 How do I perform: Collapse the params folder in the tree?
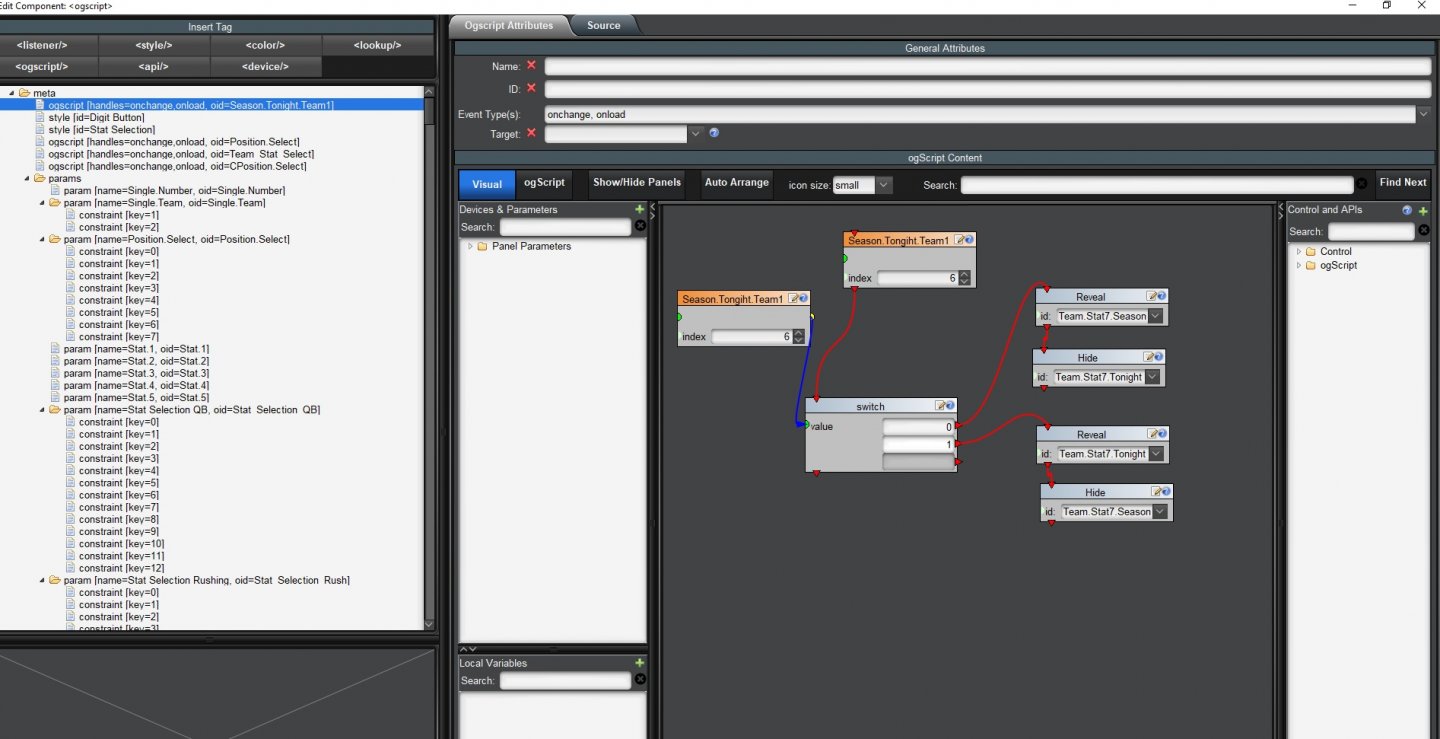[x=27, y=178]
